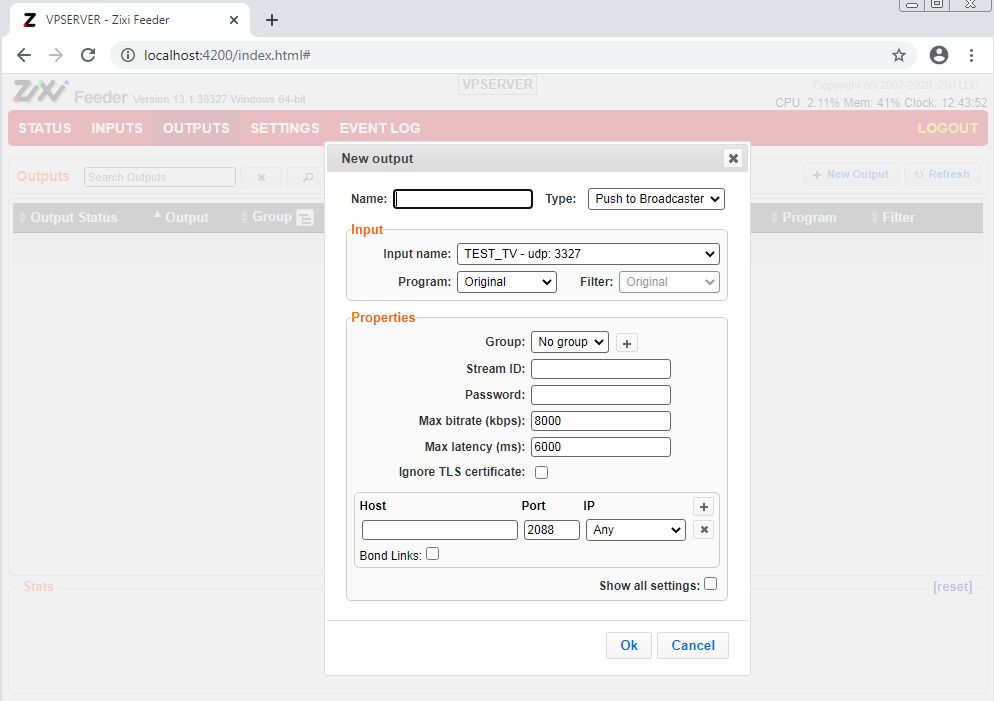
Task: Add a new group with plus icon
Action: click(626, 343)
